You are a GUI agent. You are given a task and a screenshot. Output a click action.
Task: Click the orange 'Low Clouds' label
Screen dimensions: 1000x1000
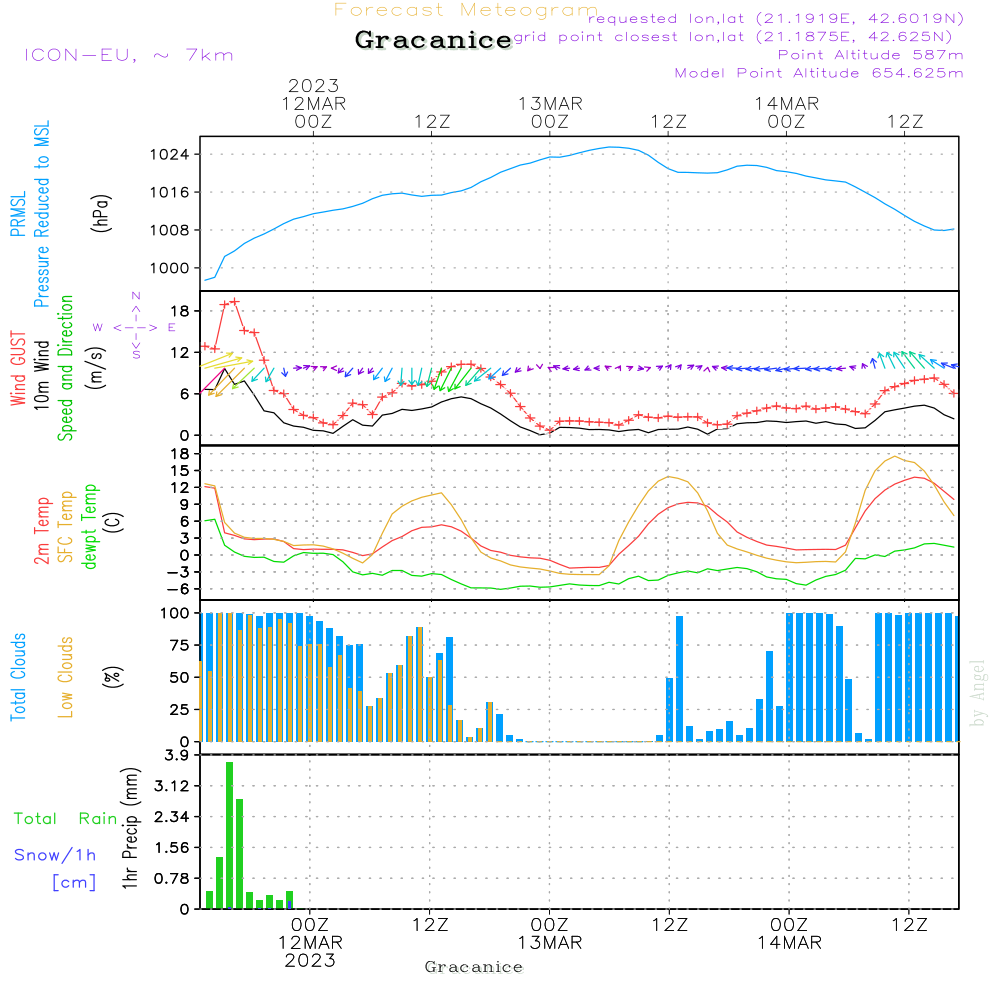point(66,677)
